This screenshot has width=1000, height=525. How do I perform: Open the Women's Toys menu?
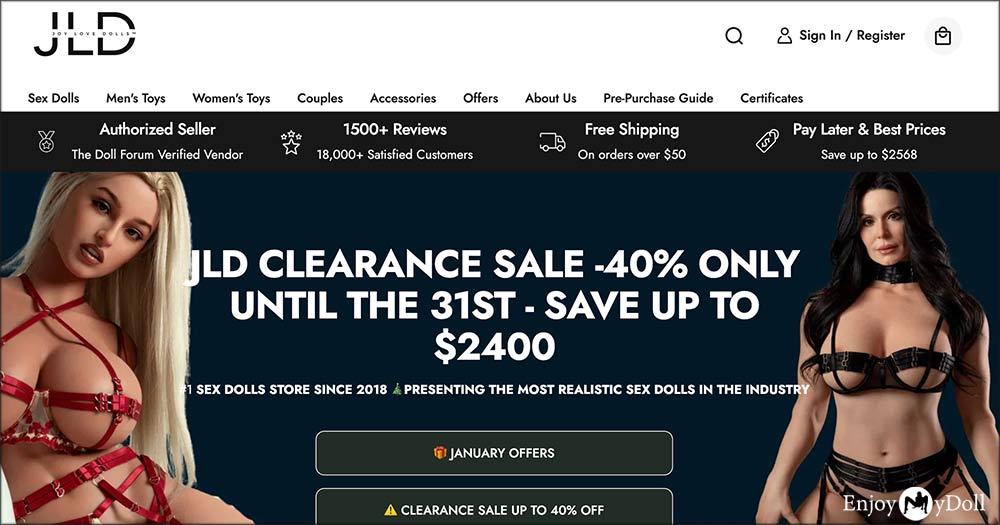click(232, 98)
